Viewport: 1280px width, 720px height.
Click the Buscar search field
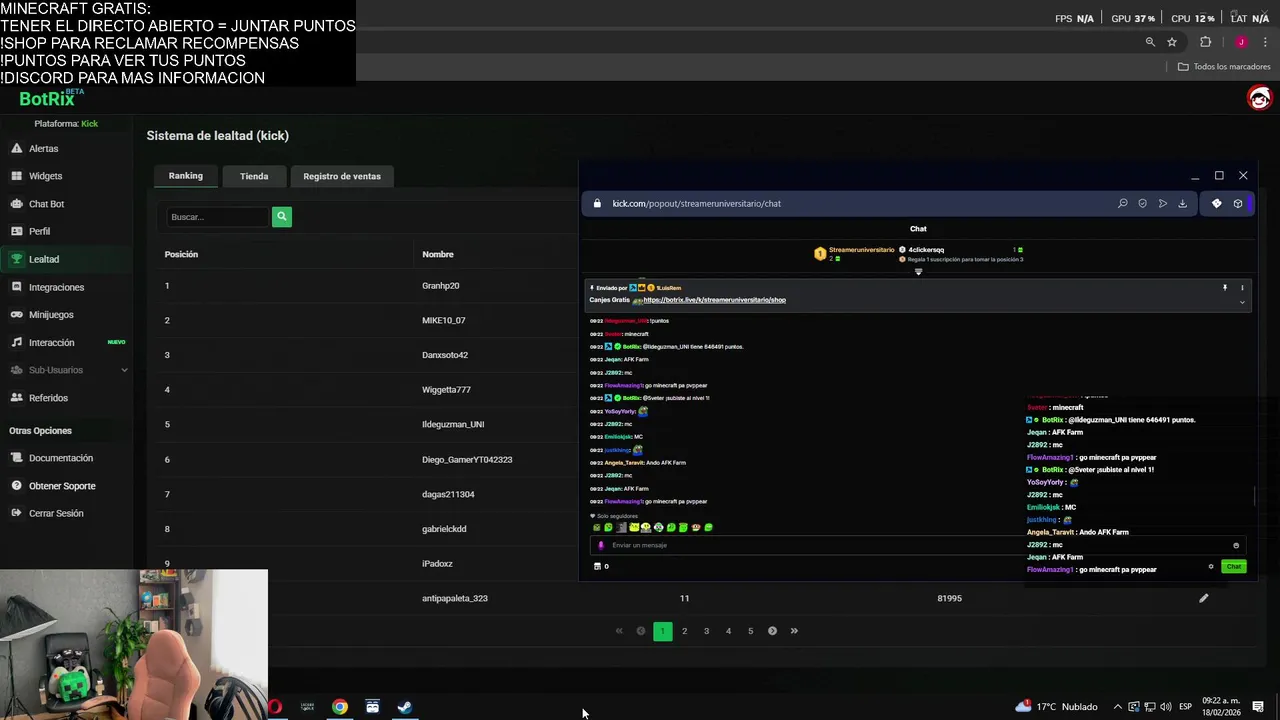218,217
